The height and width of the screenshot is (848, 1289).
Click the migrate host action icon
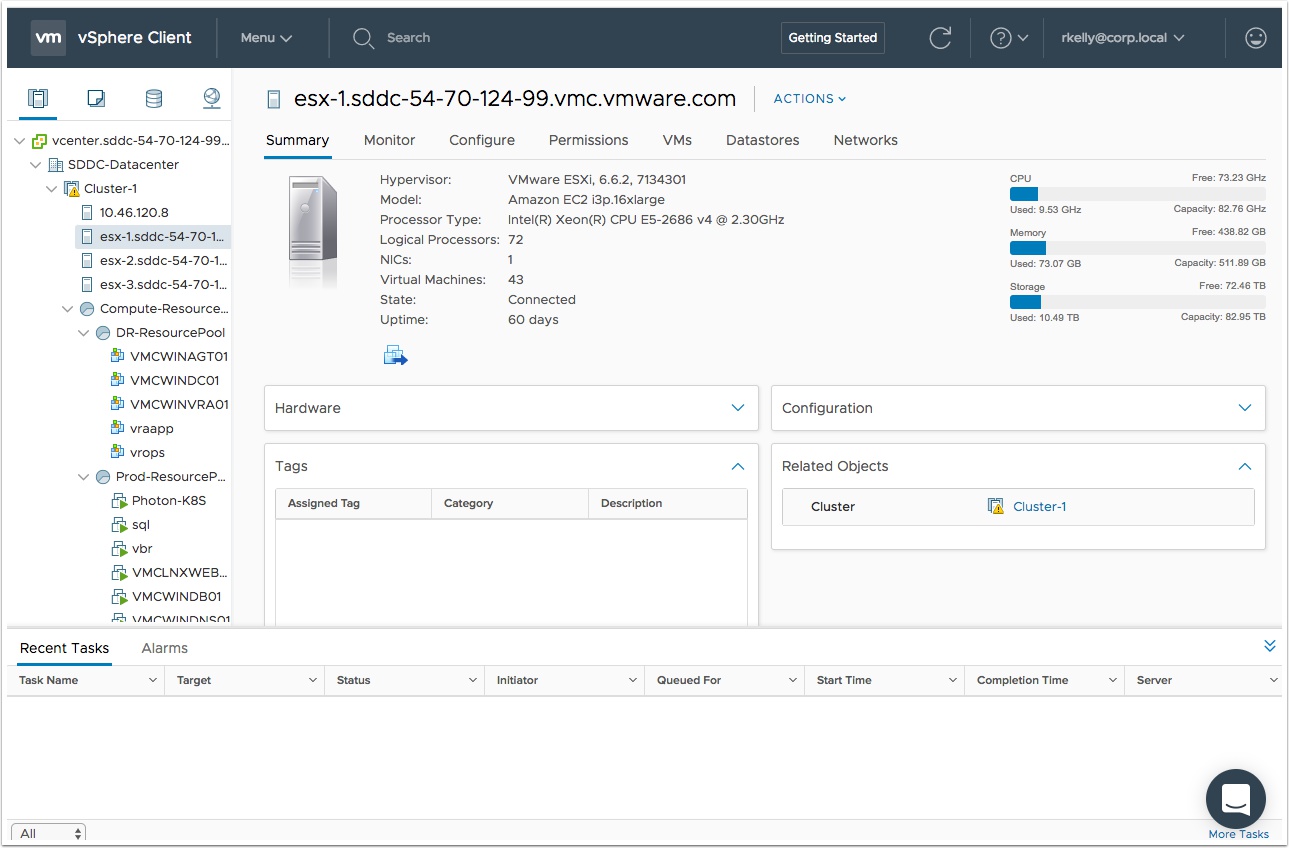tap(395, 355)
